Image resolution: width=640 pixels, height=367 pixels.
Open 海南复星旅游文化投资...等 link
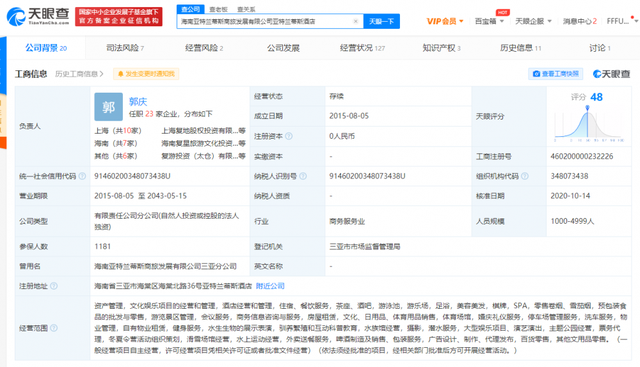(x=203, y=143)
